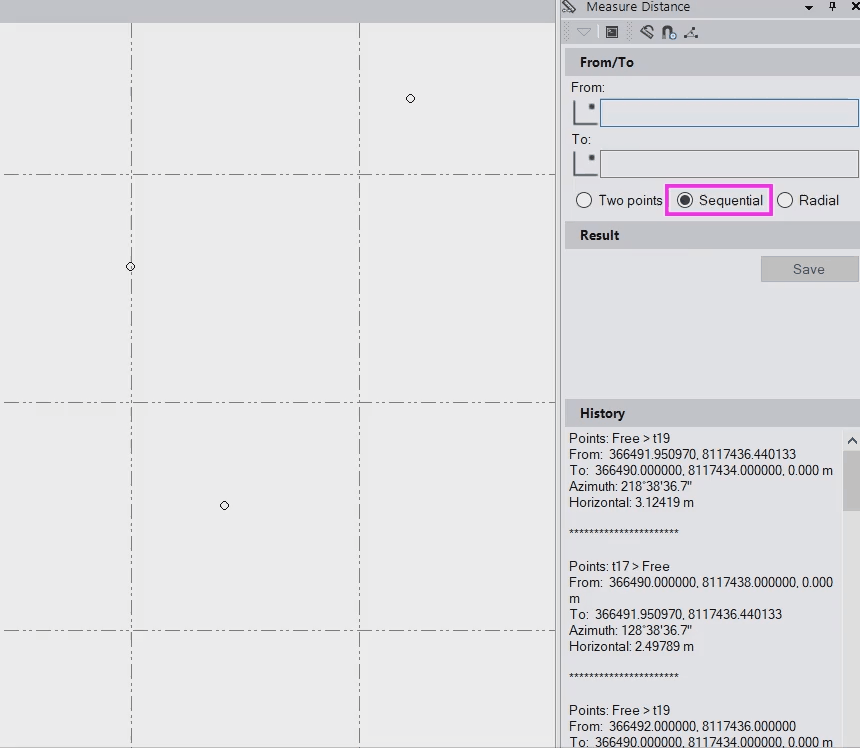Click the From point picker icon
The image size is (860, 748).
click(584, 112)
